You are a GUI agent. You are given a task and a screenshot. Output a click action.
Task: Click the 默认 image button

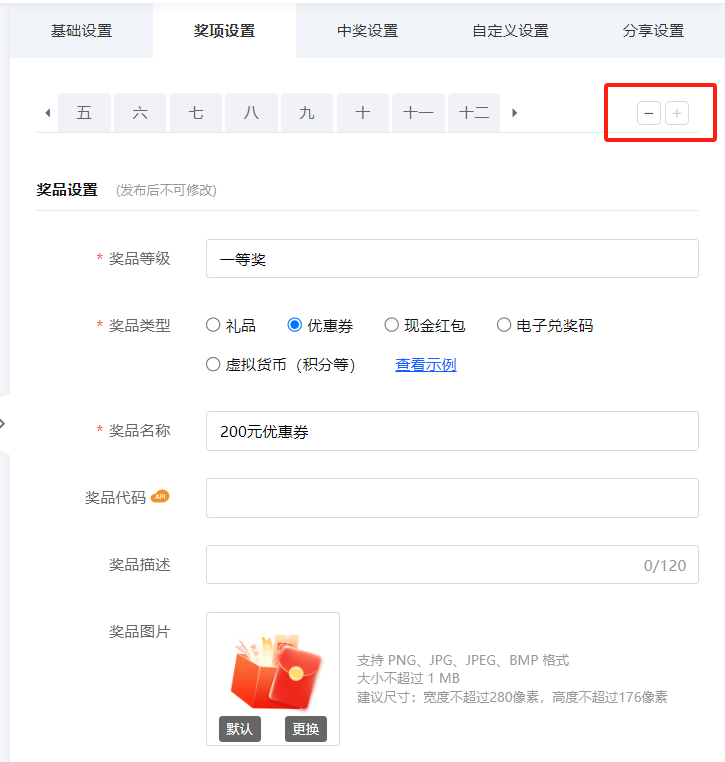(x=240, y=729)
